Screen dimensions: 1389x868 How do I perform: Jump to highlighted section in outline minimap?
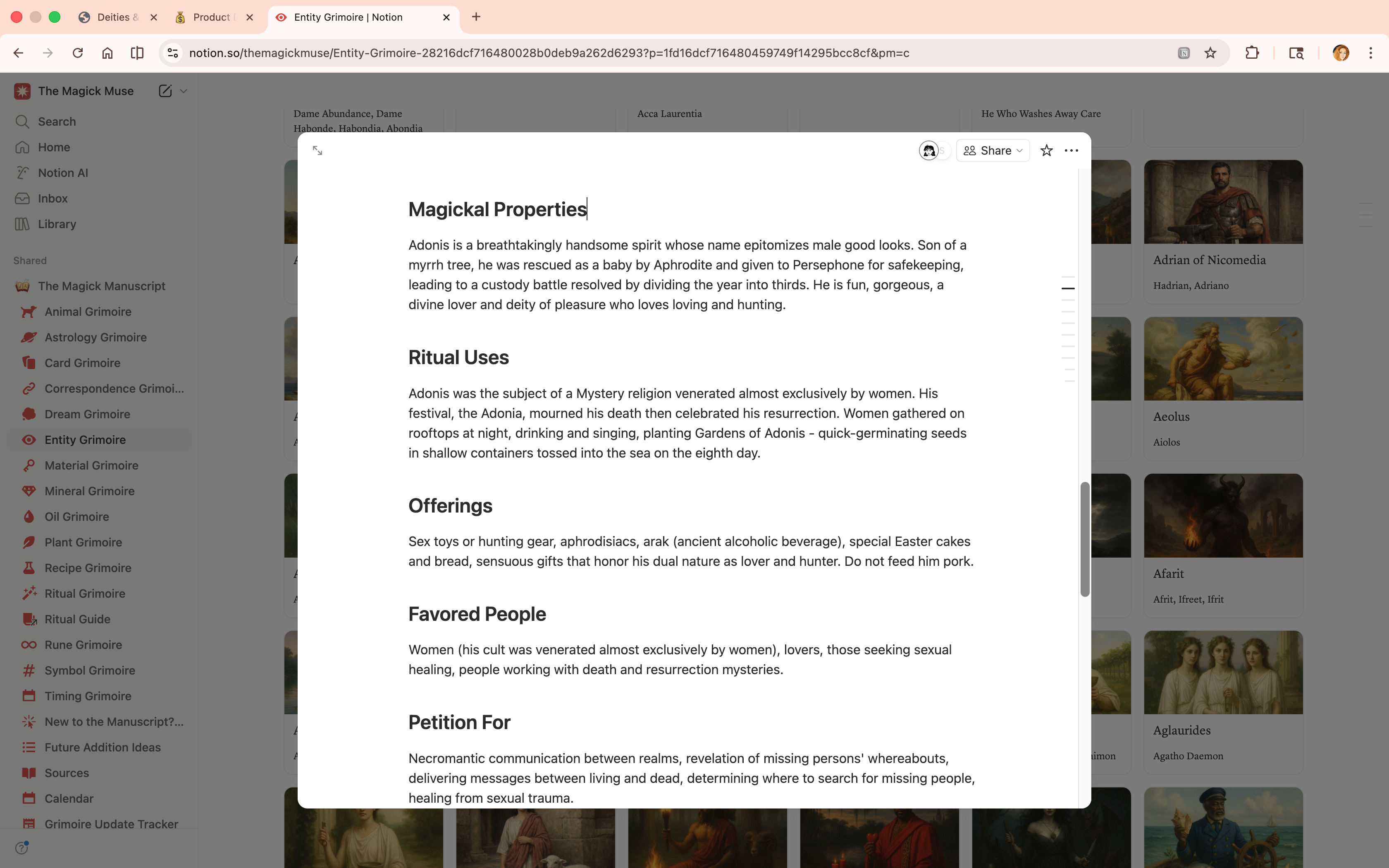point(1067,288)
